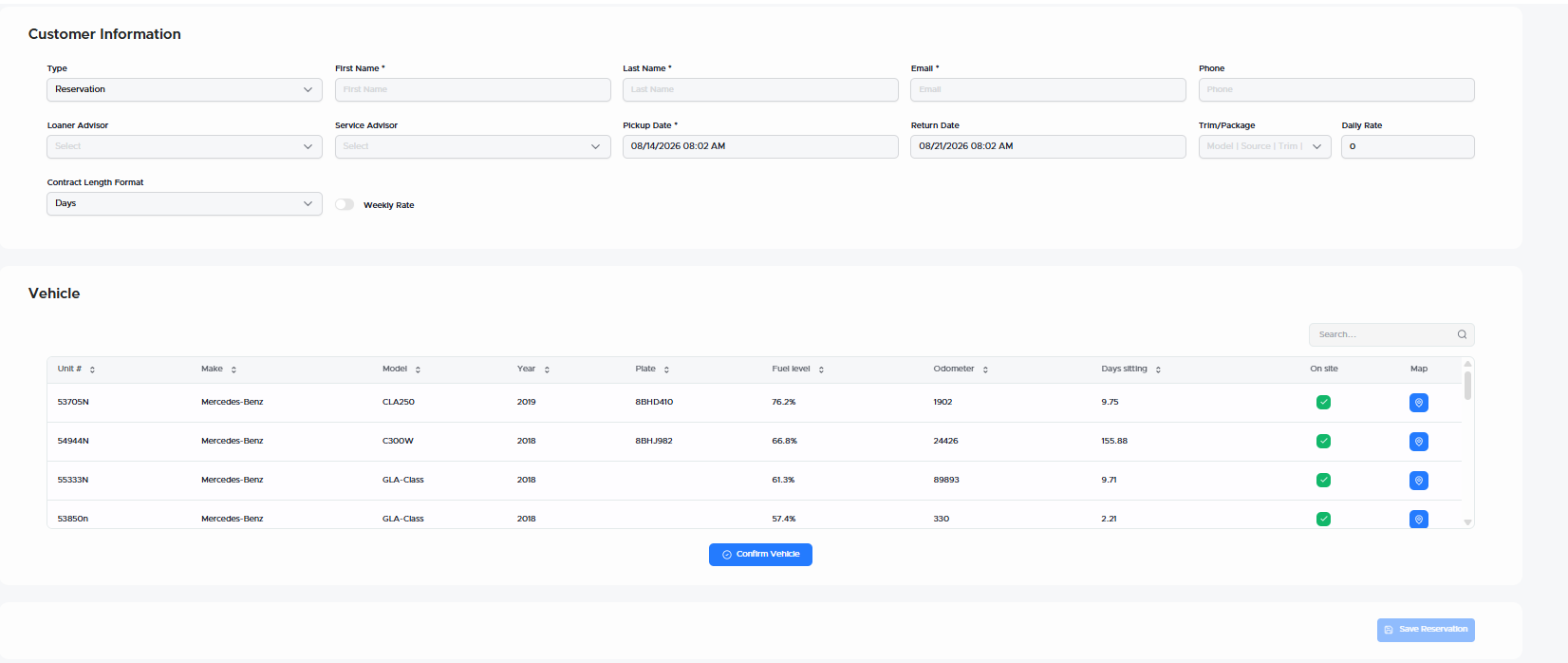This screenshot has height=663, width=1568.
Task: Click the vehicle table scroll down arrow
Action: [x=1467, y=522]
